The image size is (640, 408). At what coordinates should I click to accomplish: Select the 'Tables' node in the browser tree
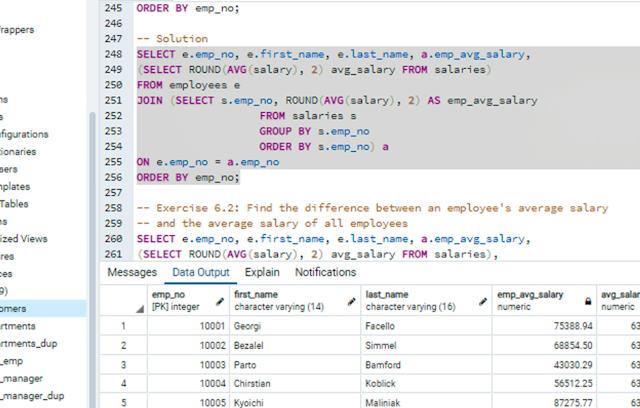click(x=14, y=204)
